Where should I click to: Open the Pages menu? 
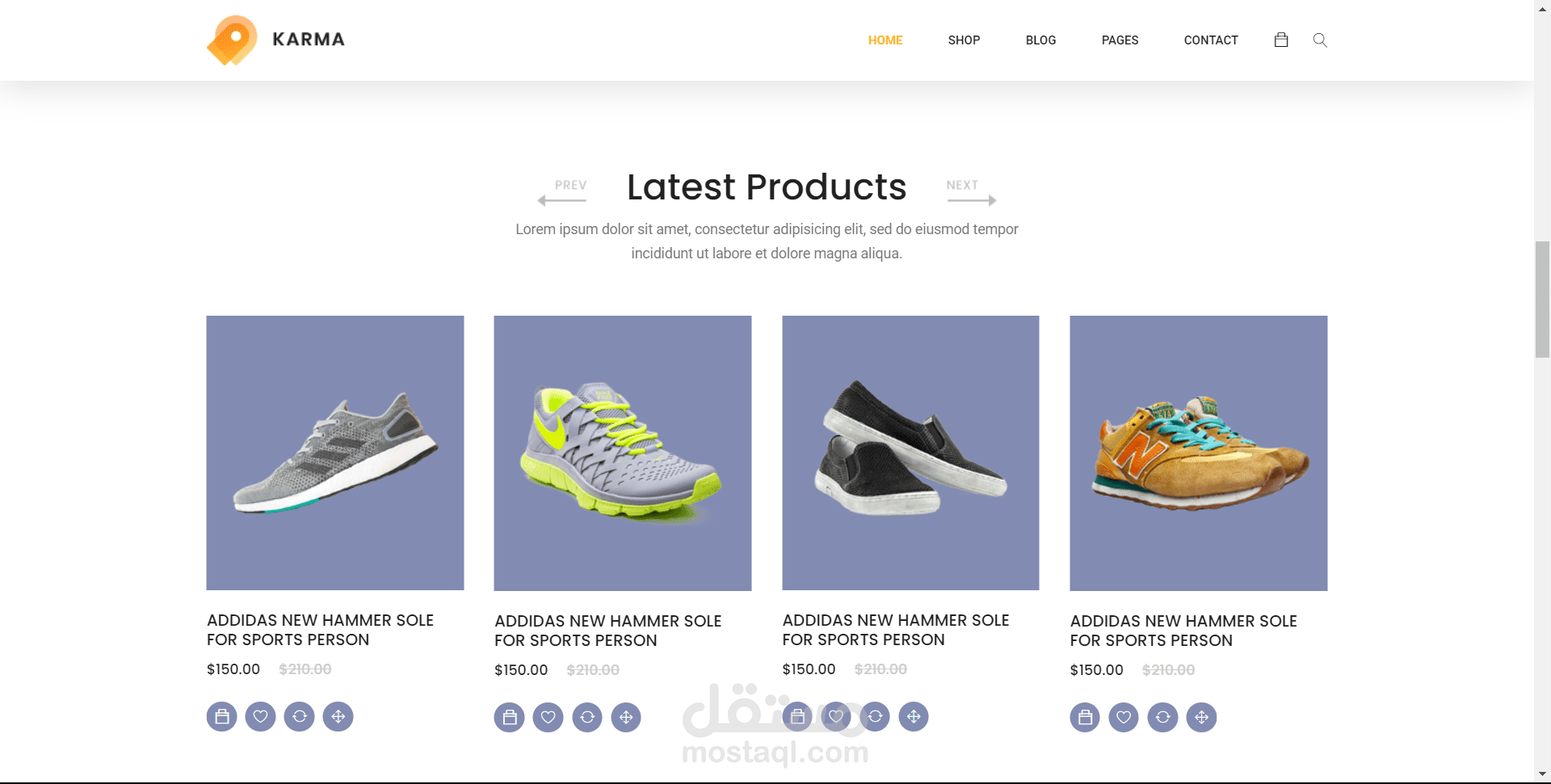(1120, 40)
